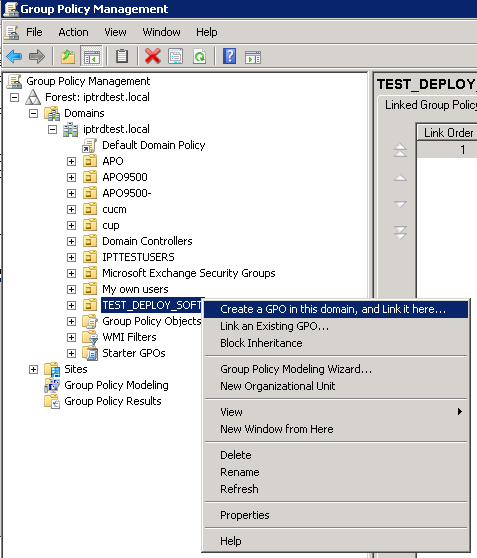Select the cup OU tree item
The width and height of the screenshot is (477, 558).
(111, 225)
